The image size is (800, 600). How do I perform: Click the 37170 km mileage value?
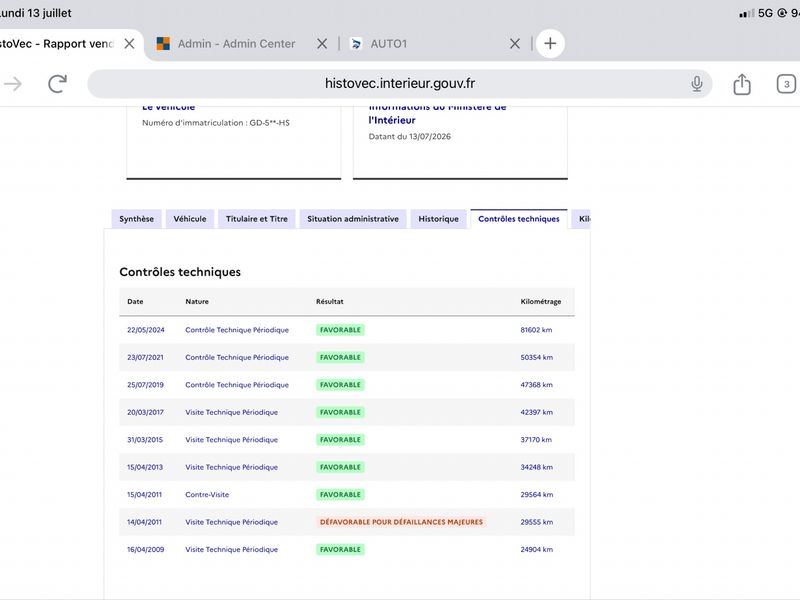[x=536, y=440]
